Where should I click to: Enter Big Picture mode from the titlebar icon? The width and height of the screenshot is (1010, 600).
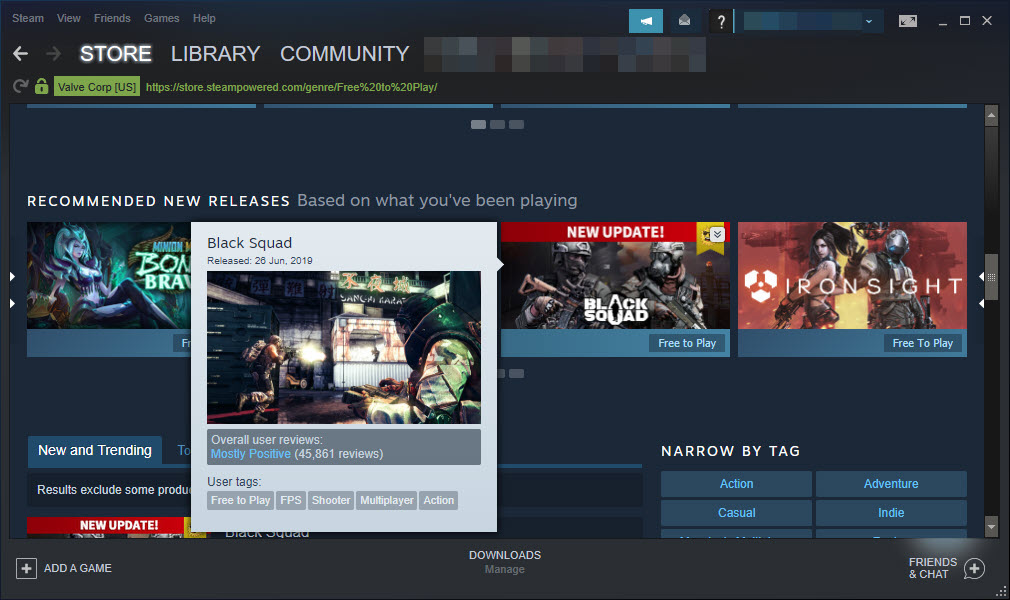click(x=908, y=20)
